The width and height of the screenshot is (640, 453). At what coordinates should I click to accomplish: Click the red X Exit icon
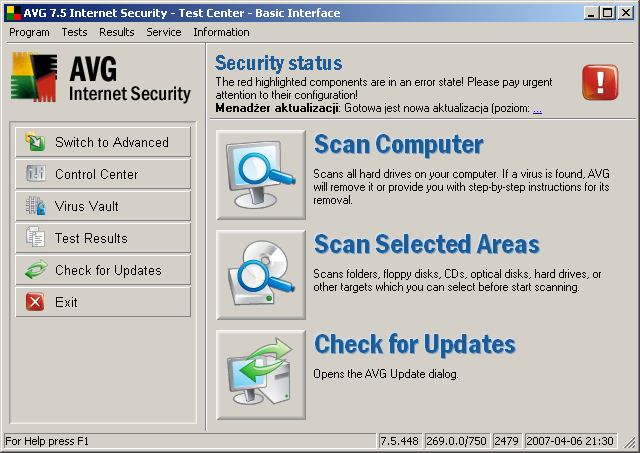coord(35,302)
